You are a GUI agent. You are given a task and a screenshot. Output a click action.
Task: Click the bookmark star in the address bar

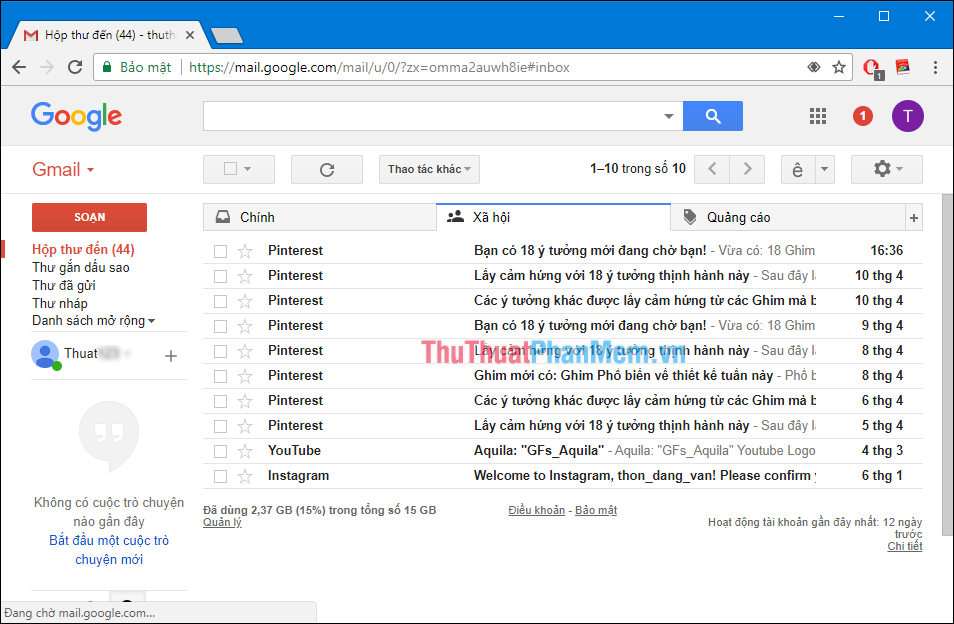click(838, 67)
